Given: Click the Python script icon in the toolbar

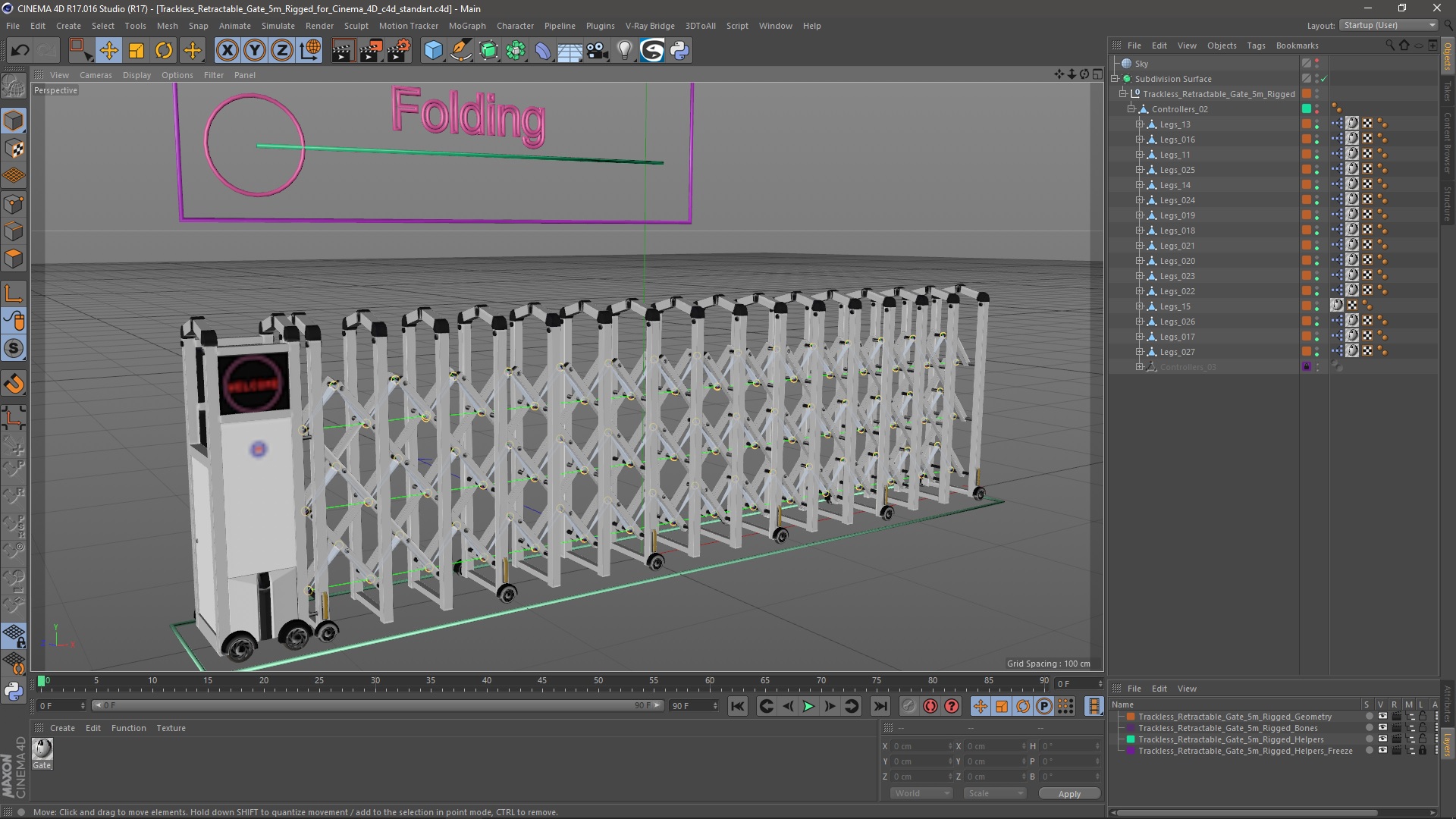Looking at the screenshot, I should (679, 51).
